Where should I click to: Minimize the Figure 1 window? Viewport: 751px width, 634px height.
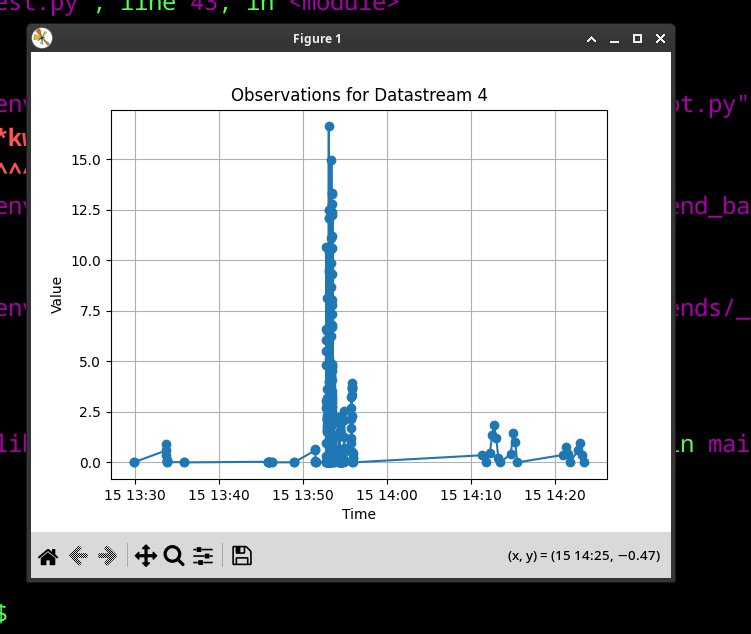614,39
